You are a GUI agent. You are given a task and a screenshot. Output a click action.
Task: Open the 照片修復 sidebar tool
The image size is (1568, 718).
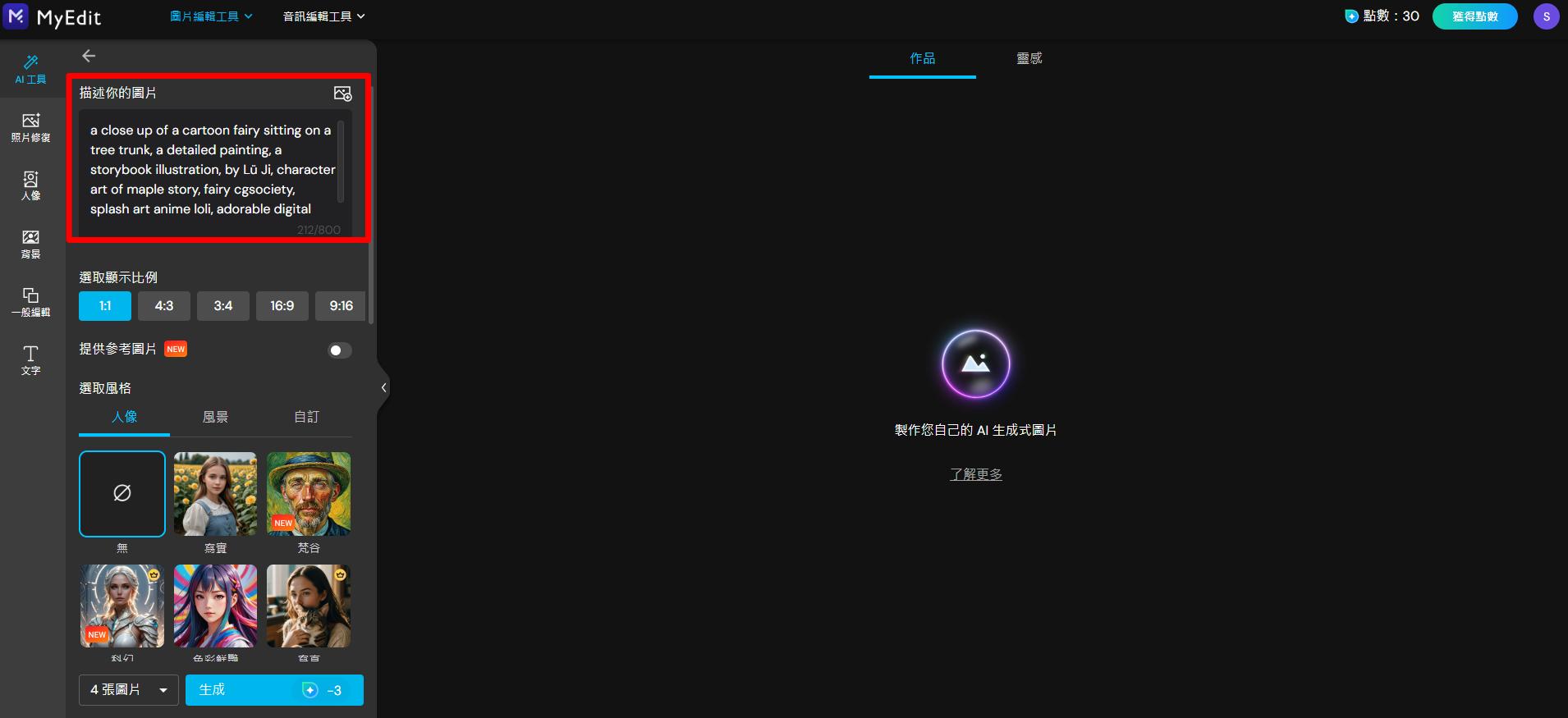pyautogui.click(x=31, y=127)
